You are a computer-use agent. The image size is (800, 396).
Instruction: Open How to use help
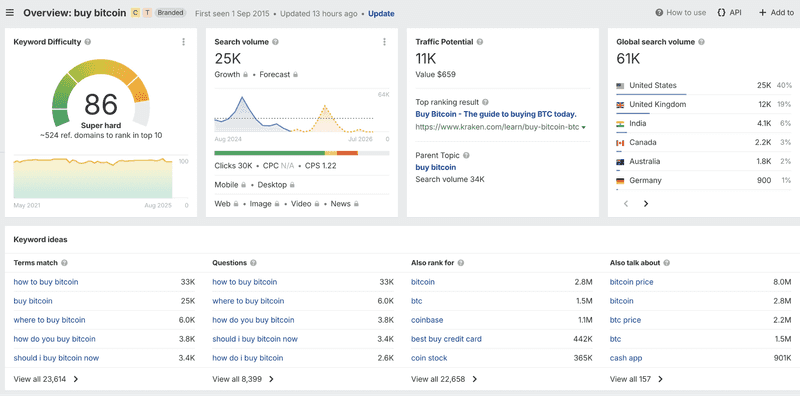click(681, 13)
